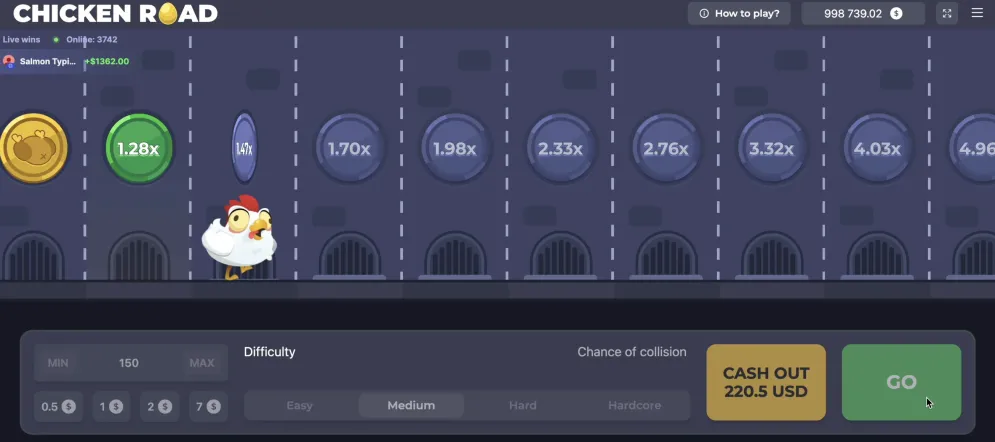Click the 2.33x multiplier coin
995x442 pixels.
(x=560, y=149)
